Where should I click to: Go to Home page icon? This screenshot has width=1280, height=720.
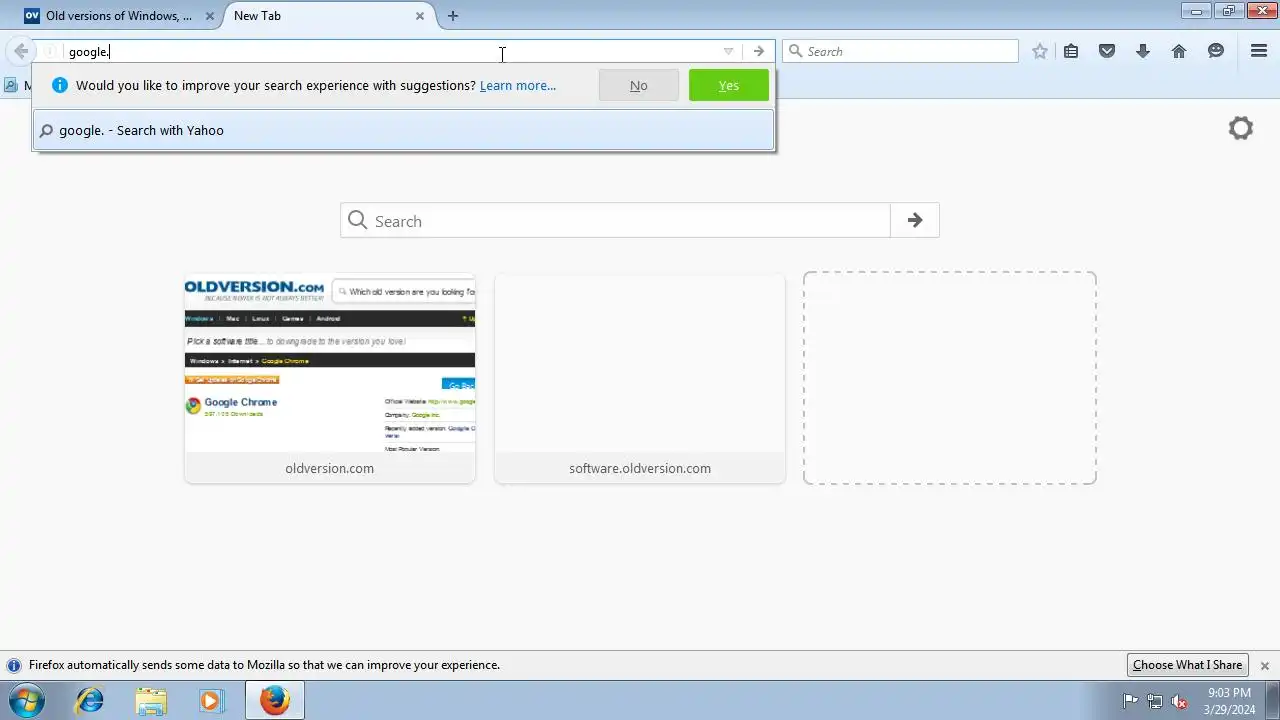click(1179, 51)
